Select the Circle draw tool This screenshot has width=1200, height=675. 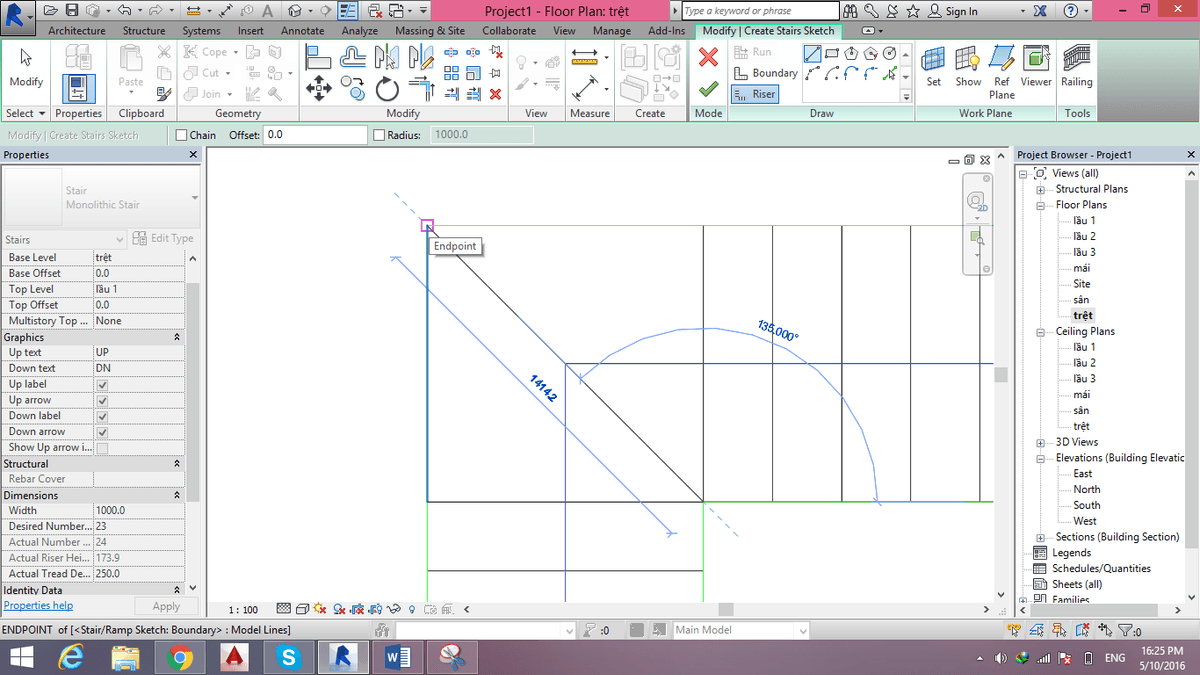click(x=889, y=53)
